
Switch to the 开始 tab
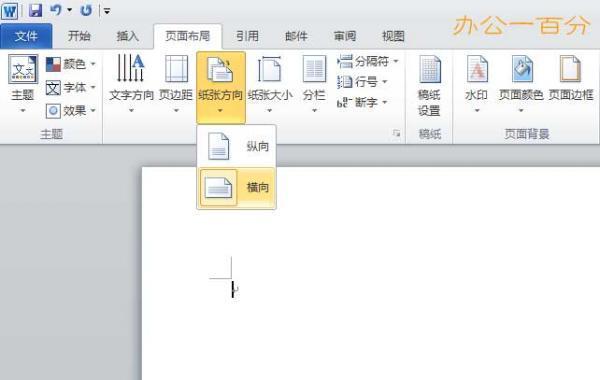coord(79,36)
